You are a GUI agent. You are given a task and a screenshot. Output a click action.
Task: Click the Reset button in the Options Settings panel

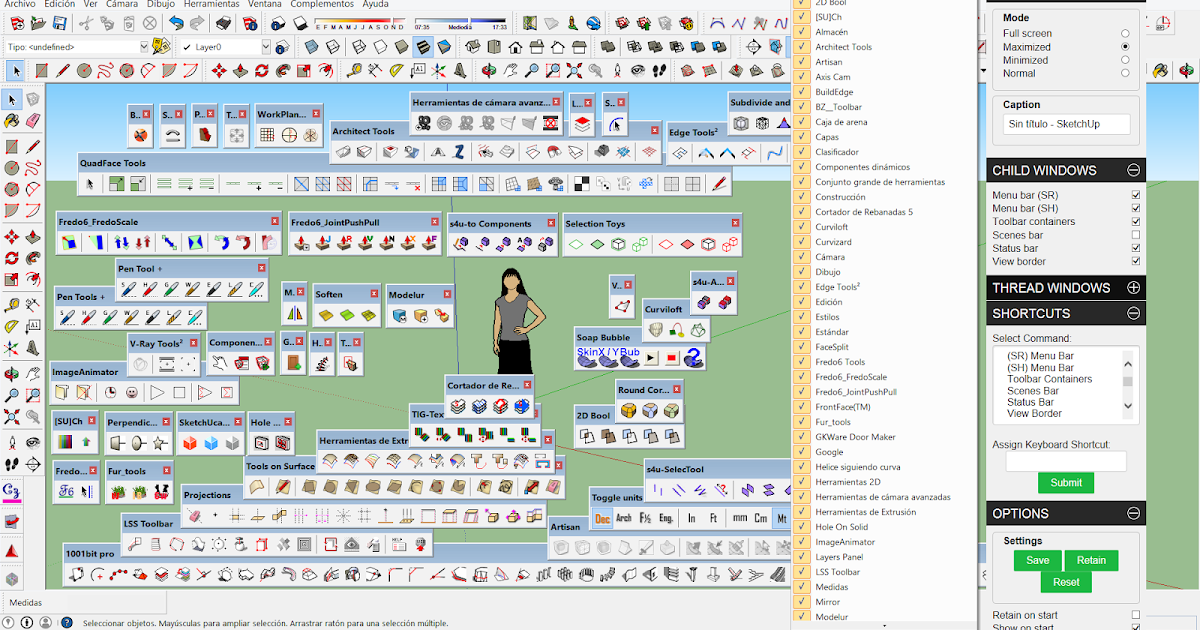point(1066,581)
